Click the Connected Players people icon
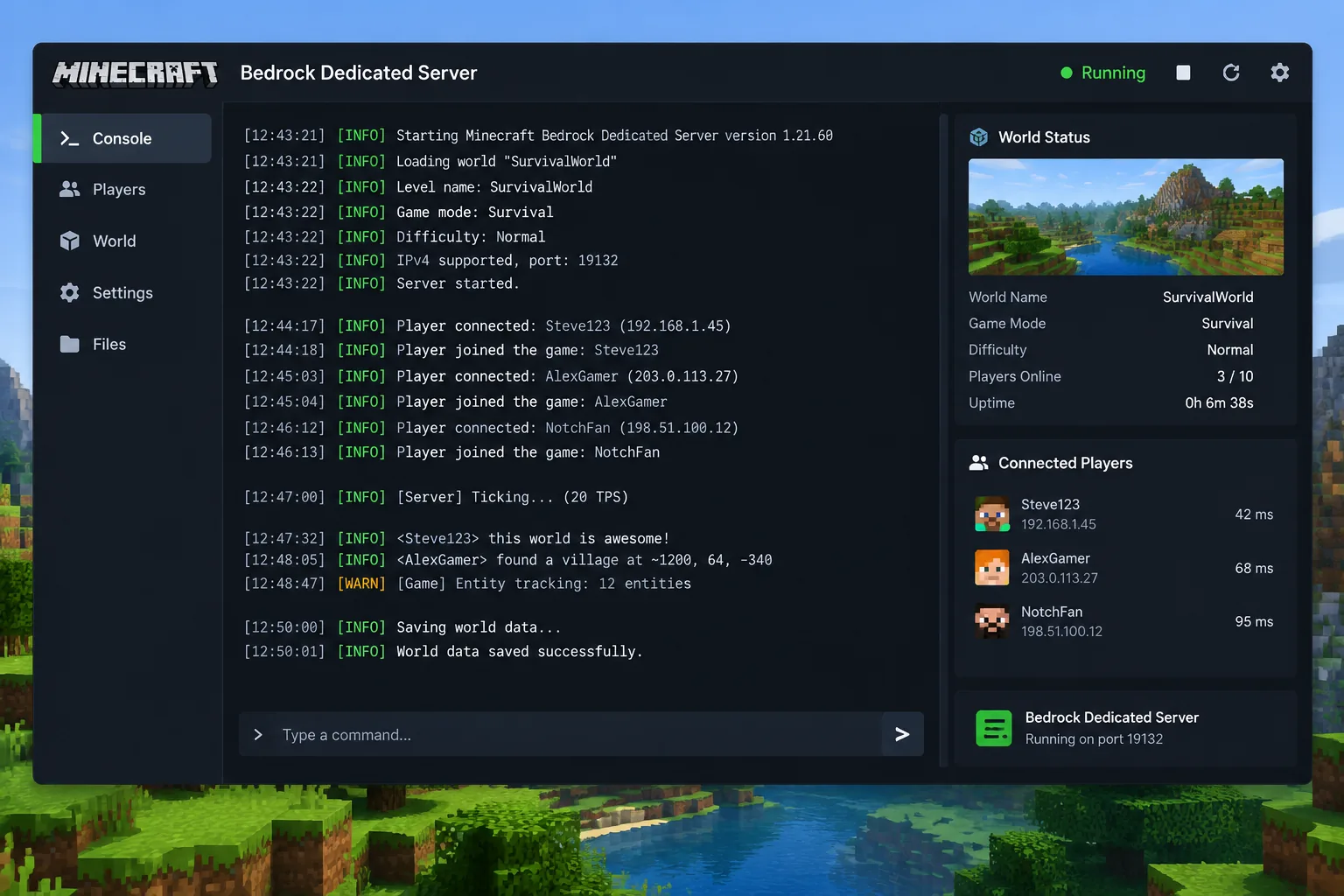This screenshot has height=896, width=1344. pos(979,463)
